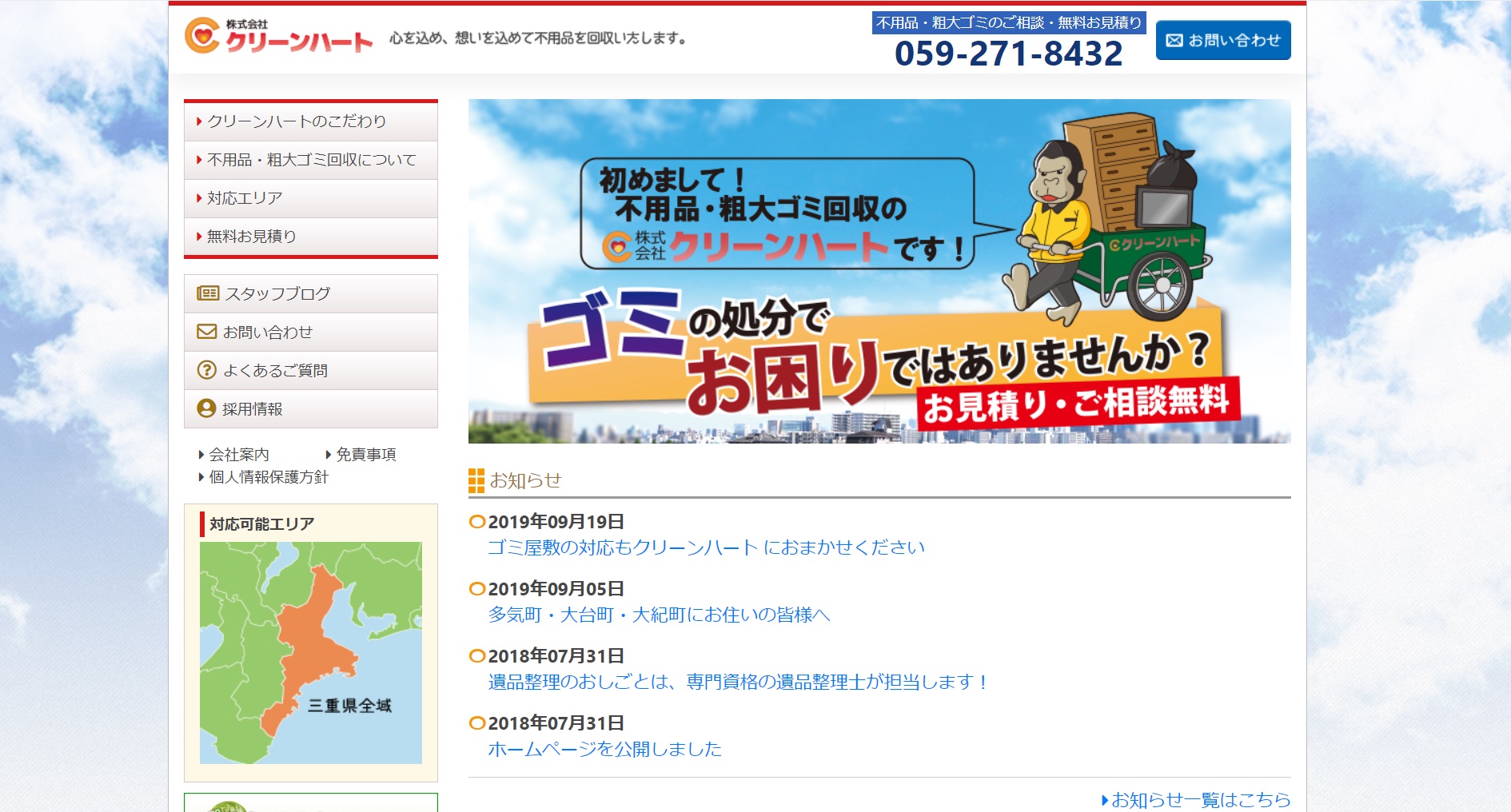Click the person icon beside 採用情報
Image resolution: width=1511 pixels, height=812 pixels.
207,408
